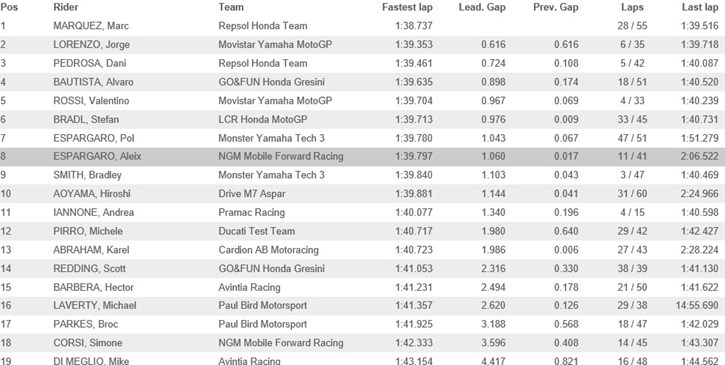Image resolution: width=725 pixels, height=365 pixels.
Task: Open rider REDDING, Scott
Action: pos(89,269)
